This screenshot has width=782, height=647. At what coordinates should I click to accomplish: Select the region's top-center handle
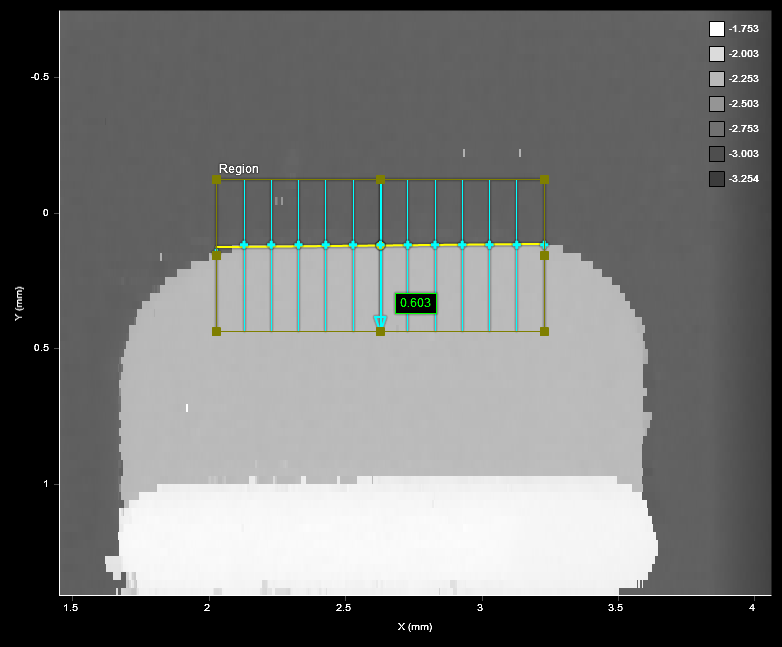(x=381, y=180)
